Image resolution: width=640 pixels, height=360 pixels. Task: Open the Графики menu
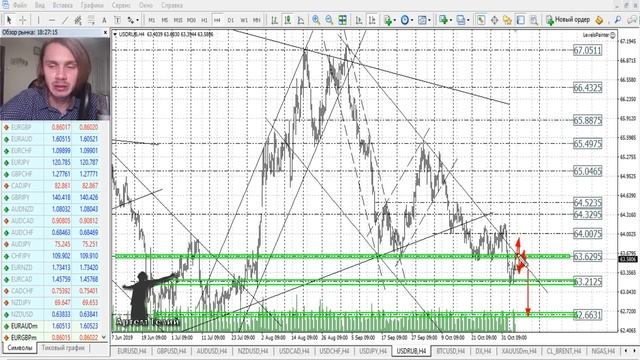click(x=92, y=5)
